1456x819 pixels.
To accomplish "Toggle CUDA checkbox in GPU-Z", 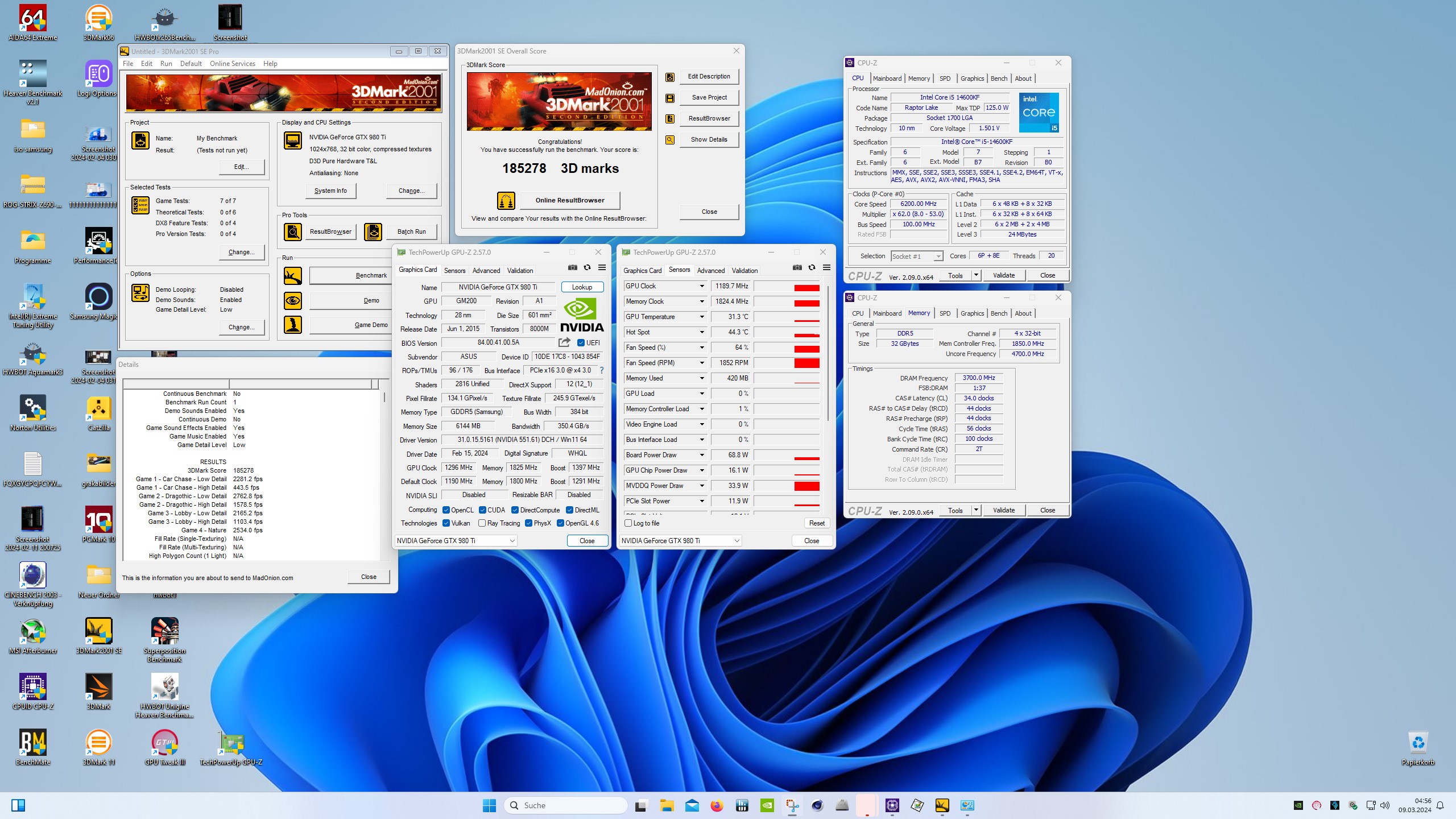I will (x=482, y=510).
